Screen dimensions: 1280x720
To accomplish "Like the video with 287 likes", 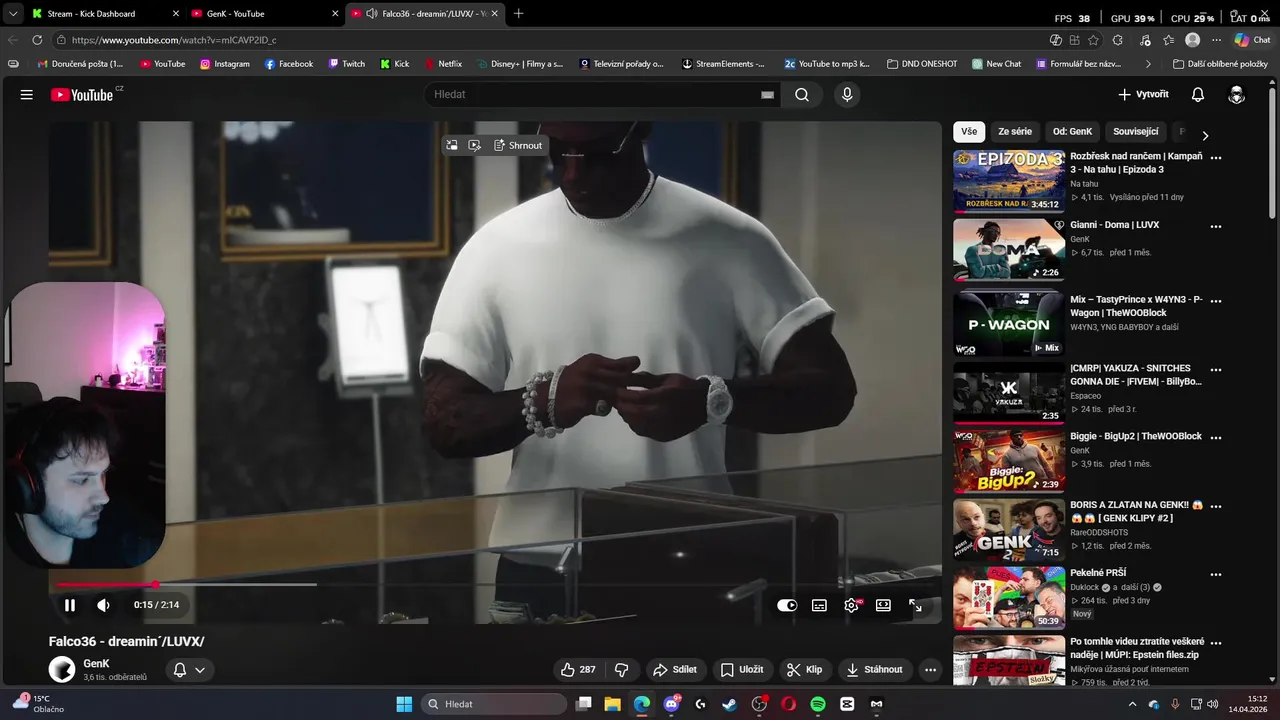I will click(x=578, y=670).
